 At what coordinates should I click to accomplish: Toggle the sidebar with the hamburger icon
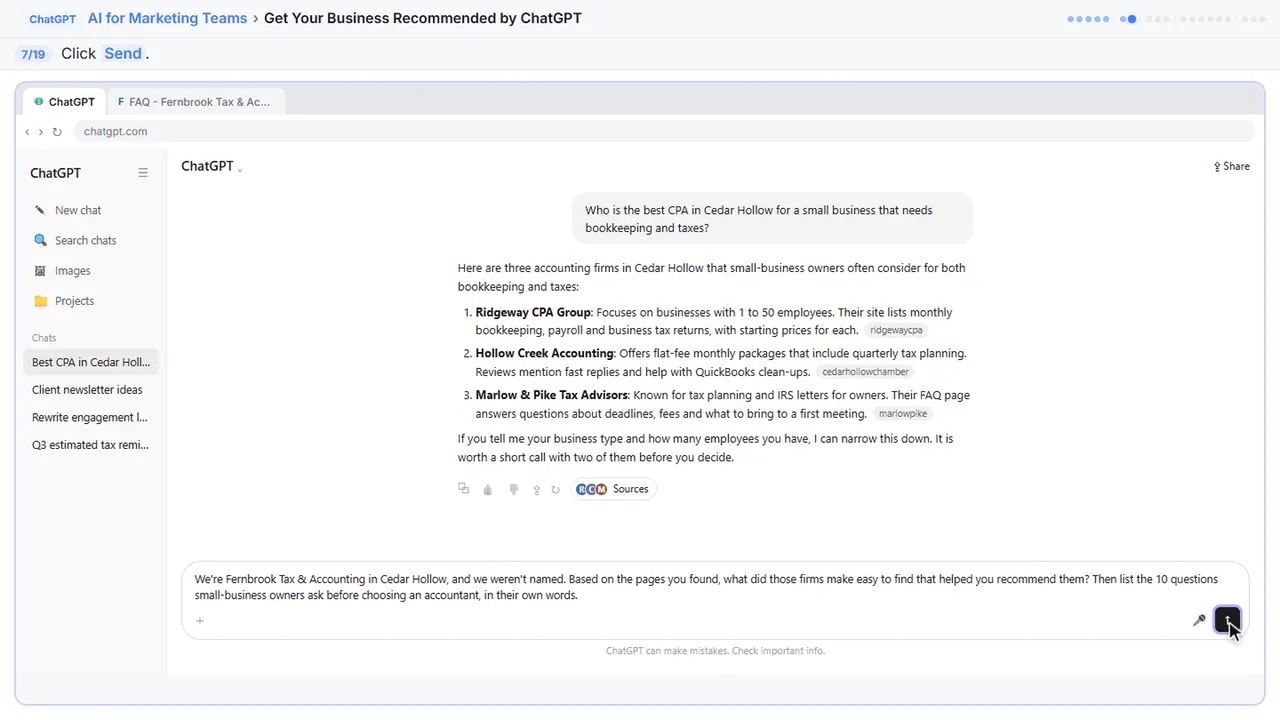tap(143, 173)
